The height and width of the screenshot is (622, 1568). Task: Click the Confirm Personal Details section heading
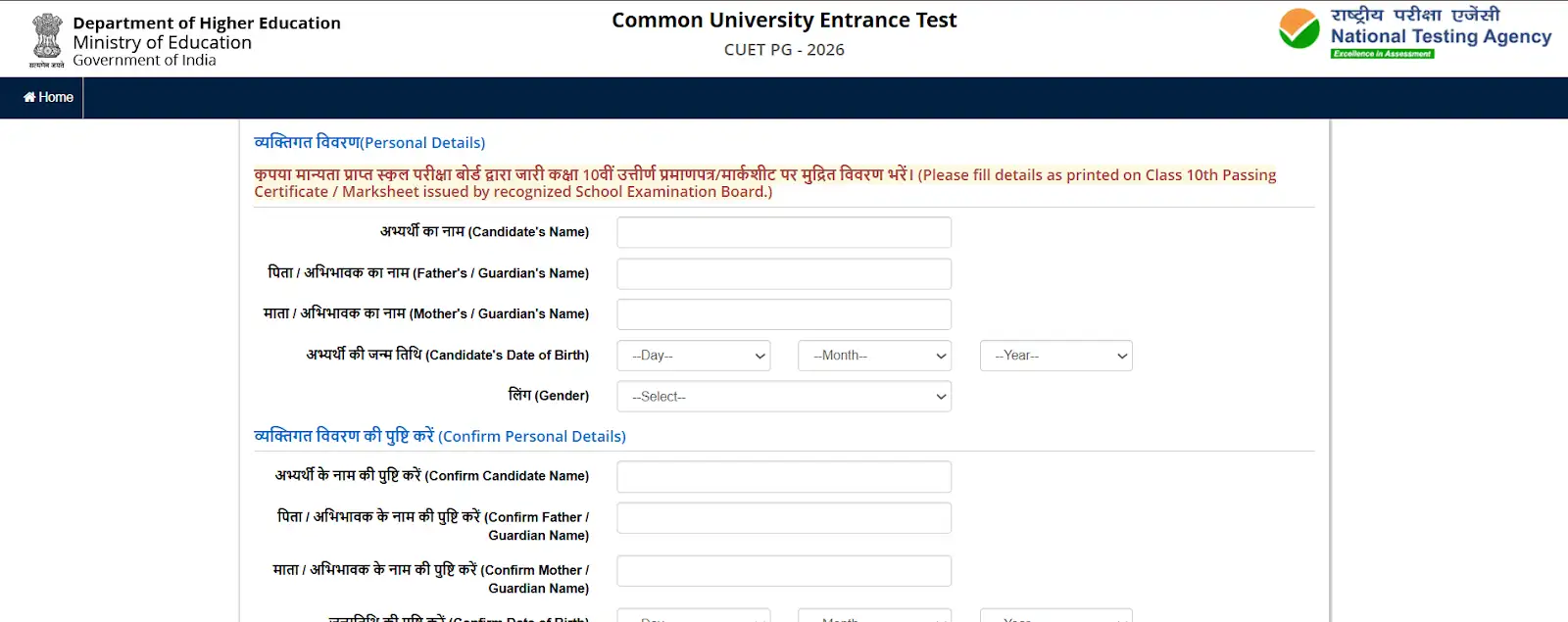[440, 436]
